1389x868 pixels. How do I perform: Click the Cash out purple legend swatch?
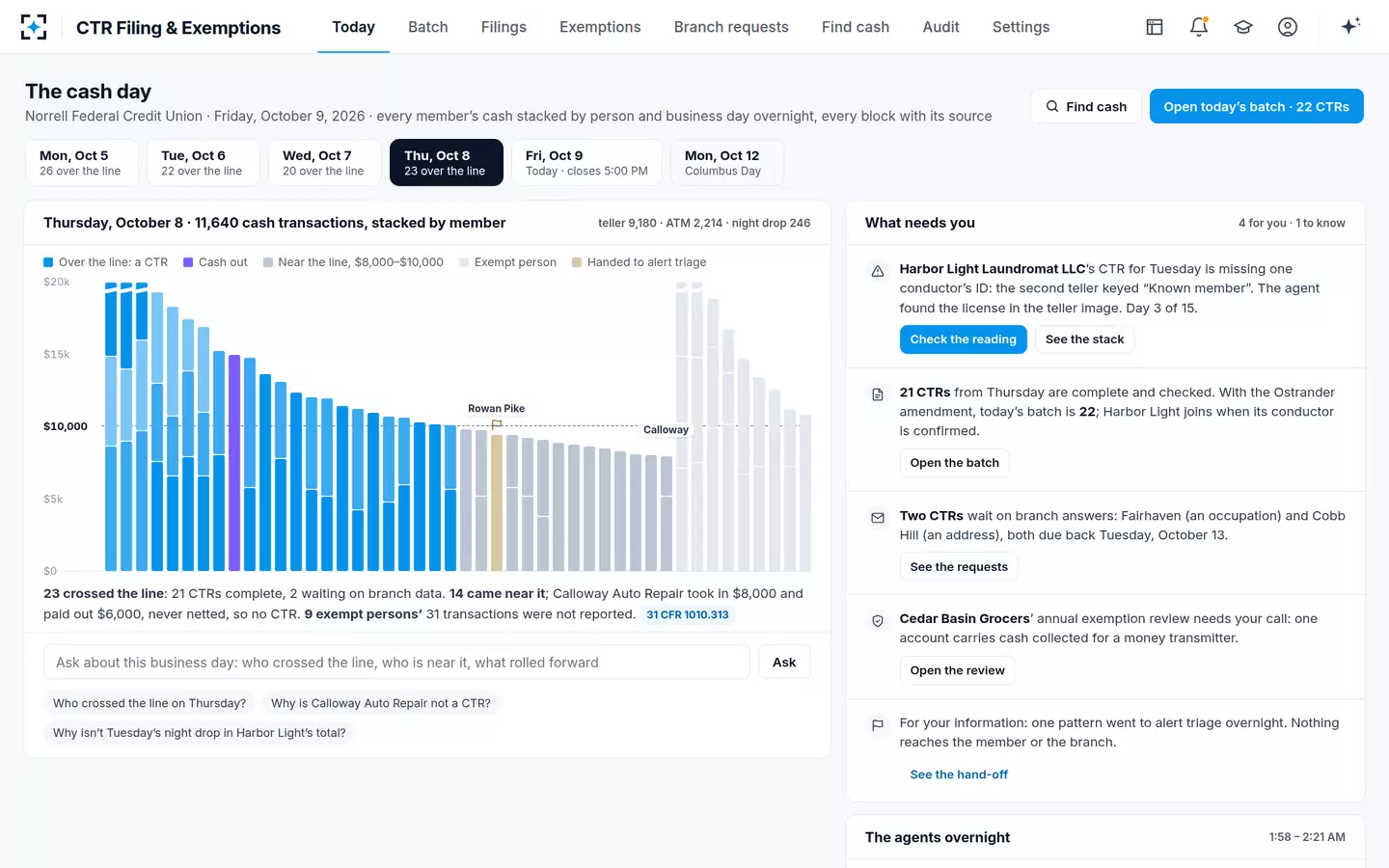(x=188, y=262)
